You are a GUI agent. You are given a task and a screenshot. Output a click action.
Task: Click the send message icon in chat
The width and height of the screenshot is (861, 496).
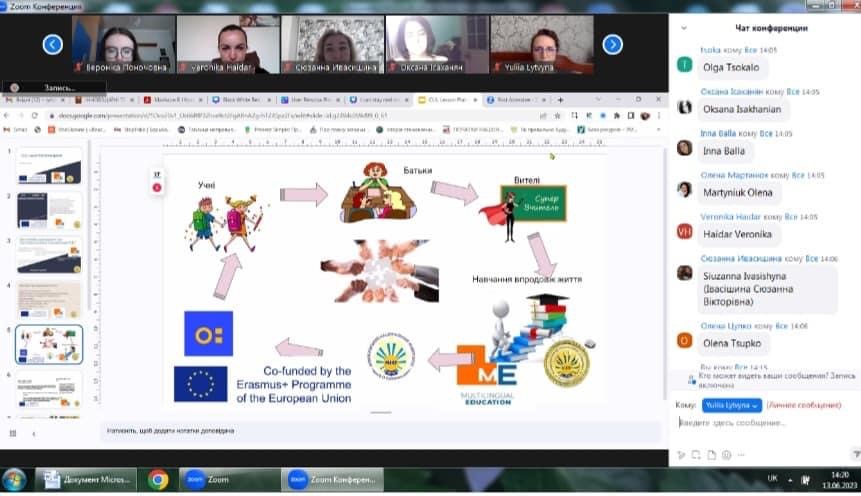tap(856, 454)
